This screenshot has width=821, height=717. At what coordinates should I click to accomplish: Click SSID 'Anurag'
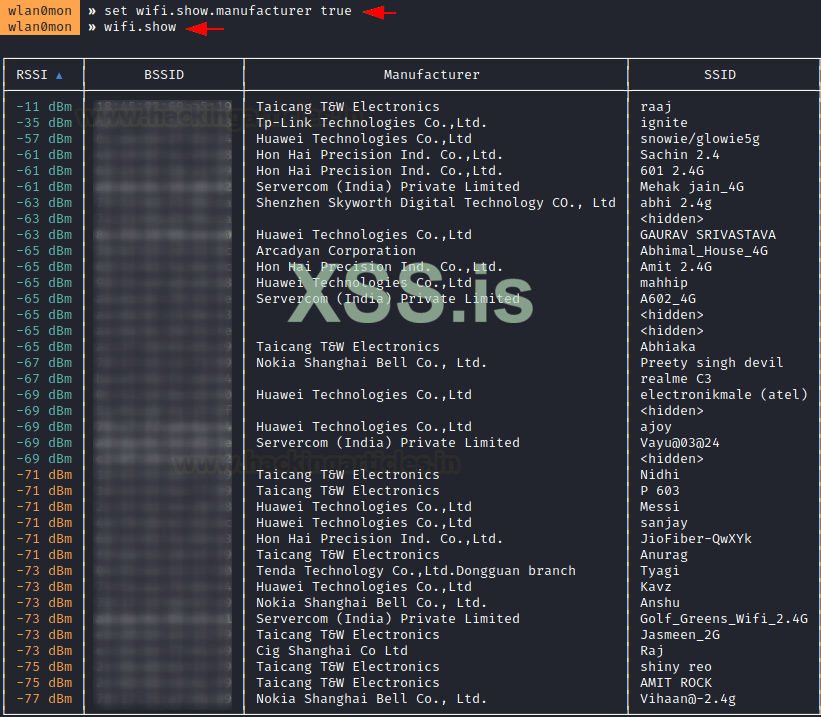click(664, 555)
